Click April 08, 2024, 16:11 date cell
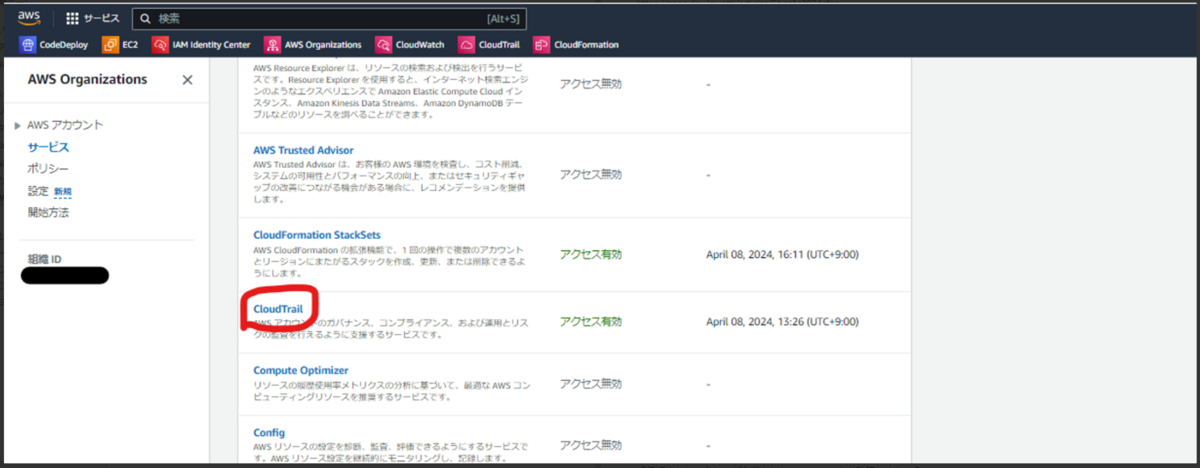 (x=782, y=254)
